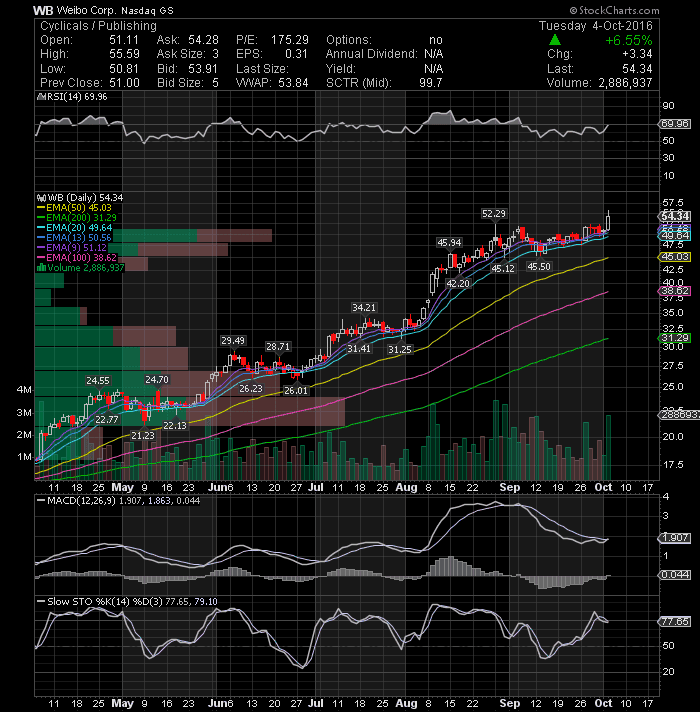Screen dimensions: 700x712
Task: Click the EMA(100) 38.62 legend entry
Action: point(77,257)
